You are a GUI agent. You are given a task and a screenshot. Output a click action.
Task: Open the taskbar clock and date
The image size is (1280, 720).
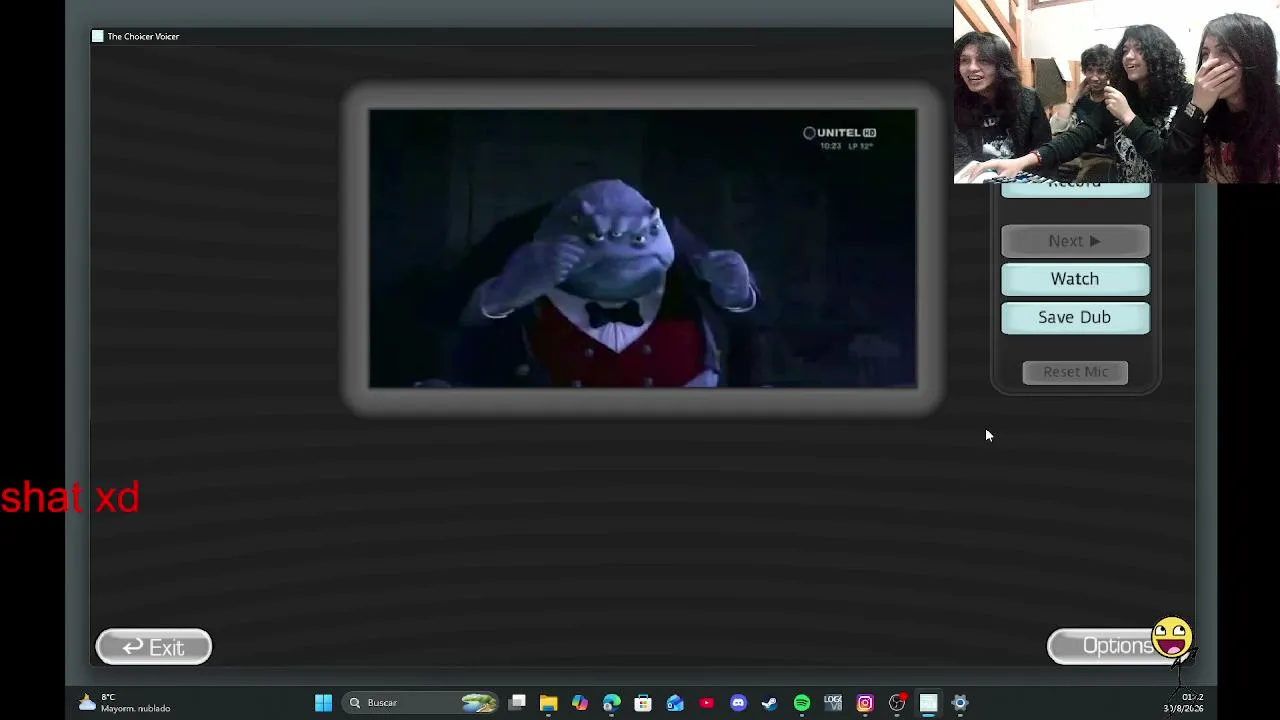(1184, 703)
